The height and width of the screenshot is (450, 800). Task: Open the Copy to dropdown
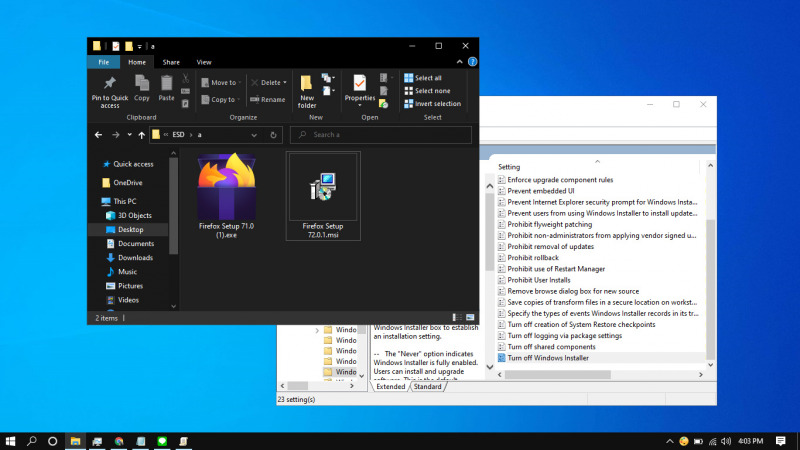click(x=220, y=99)
